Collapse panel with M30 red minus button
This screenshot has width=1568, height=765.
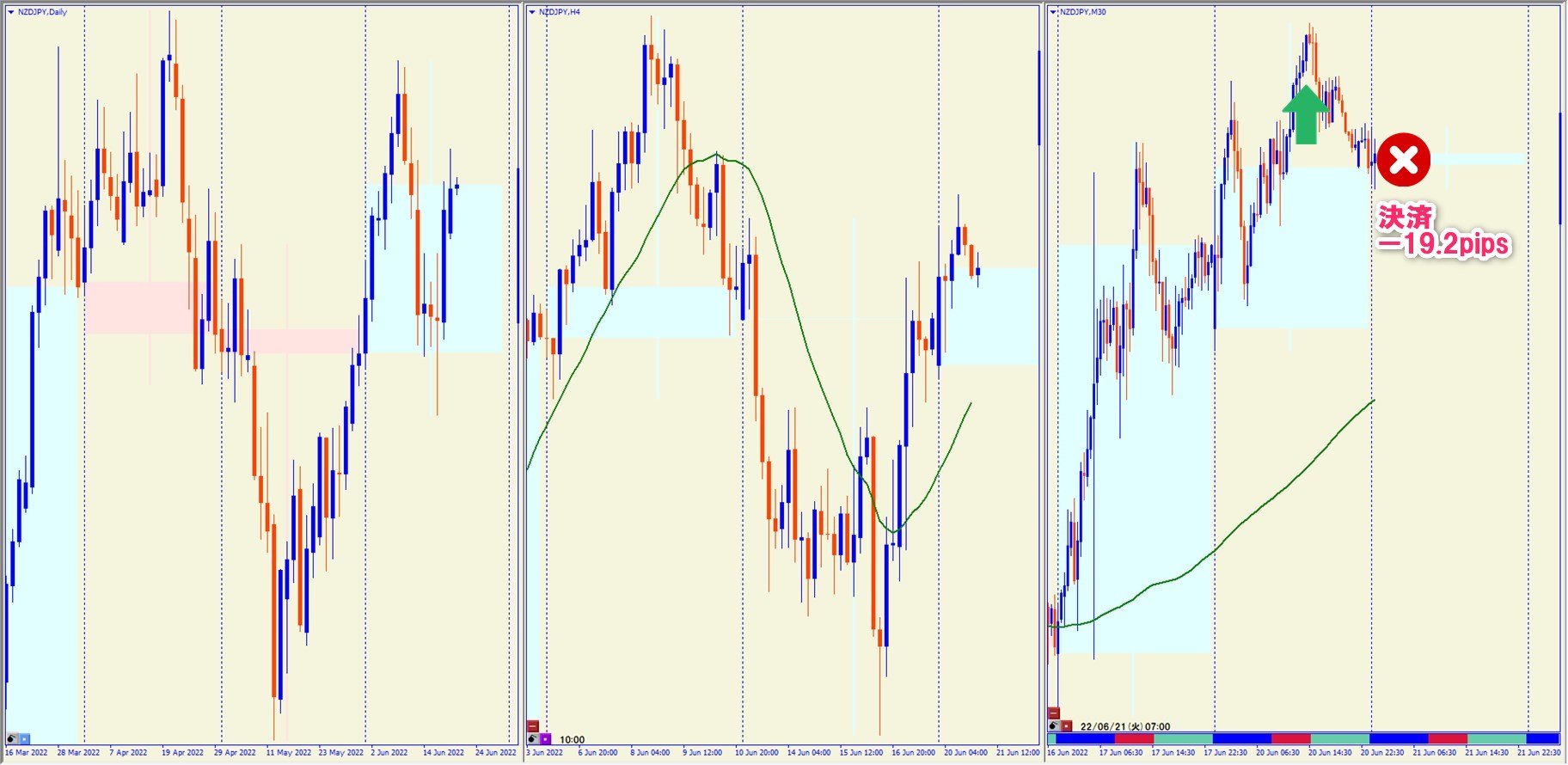[1054, 713]
